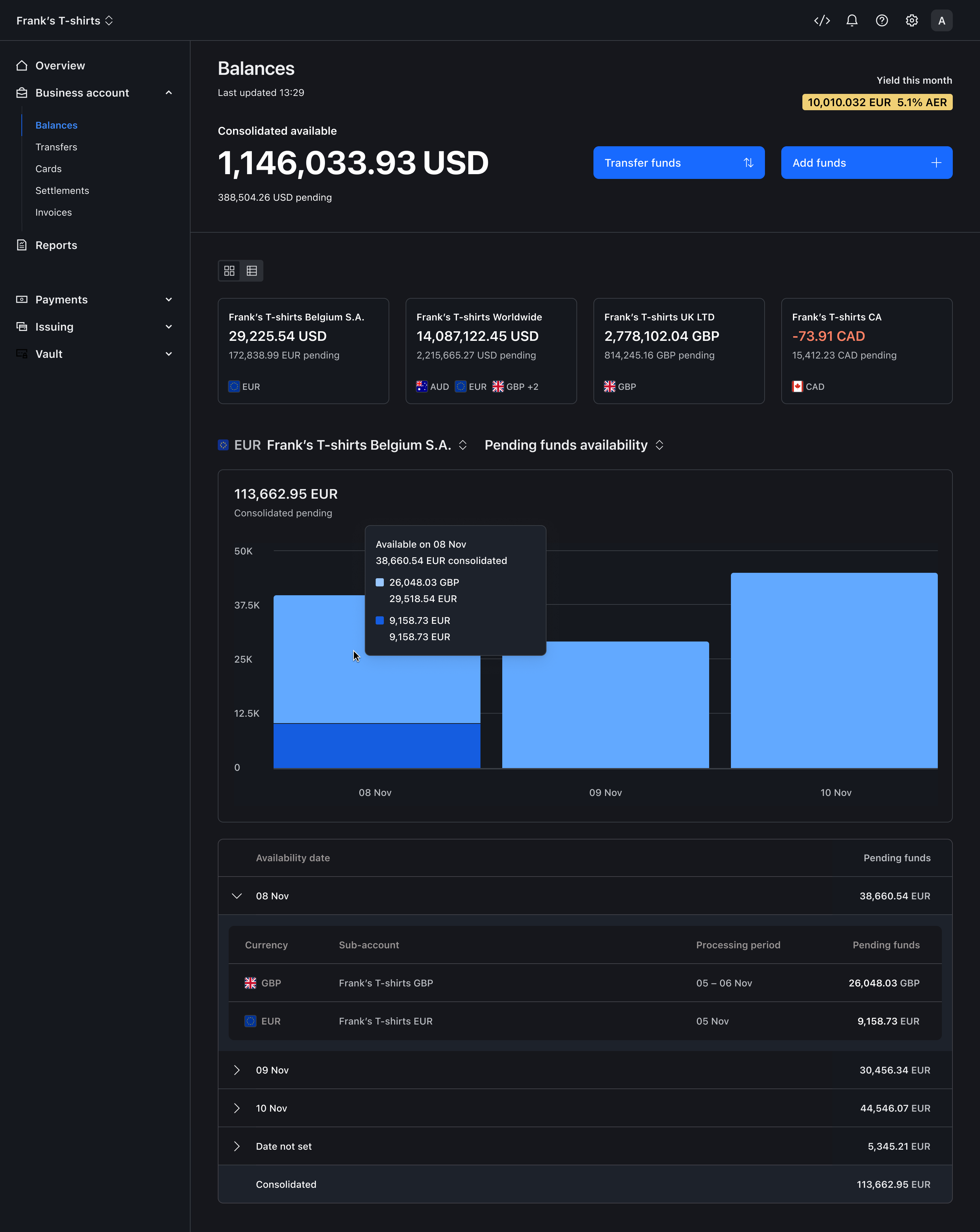Viewport: 980px width, 1232px height.
Task: Click the EUR flag in Belgium S.A. card
Action: pos(234,387)
